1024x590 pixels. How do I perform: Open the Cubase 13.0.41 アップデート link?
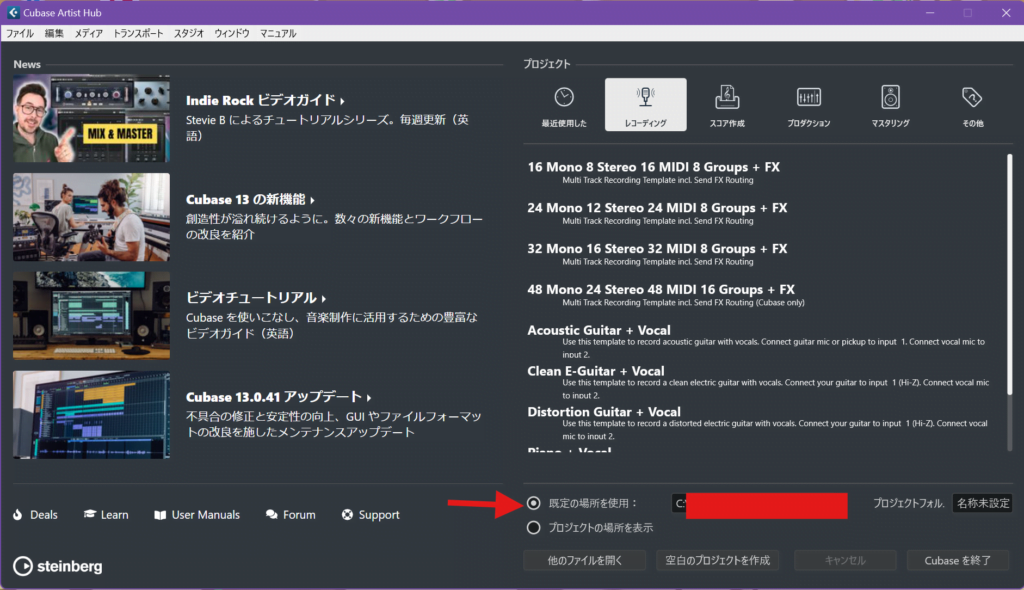(x=279, y=397)
